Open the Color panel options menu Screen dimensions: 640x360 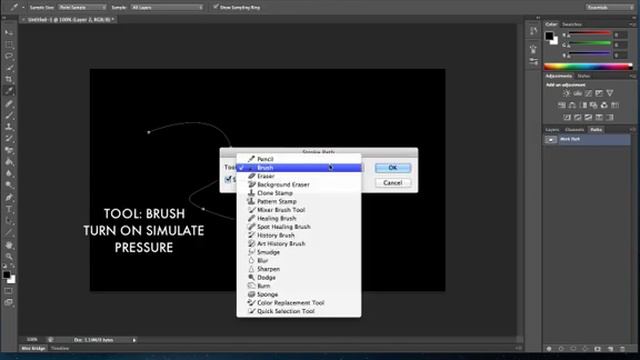(x=632, y=24)
